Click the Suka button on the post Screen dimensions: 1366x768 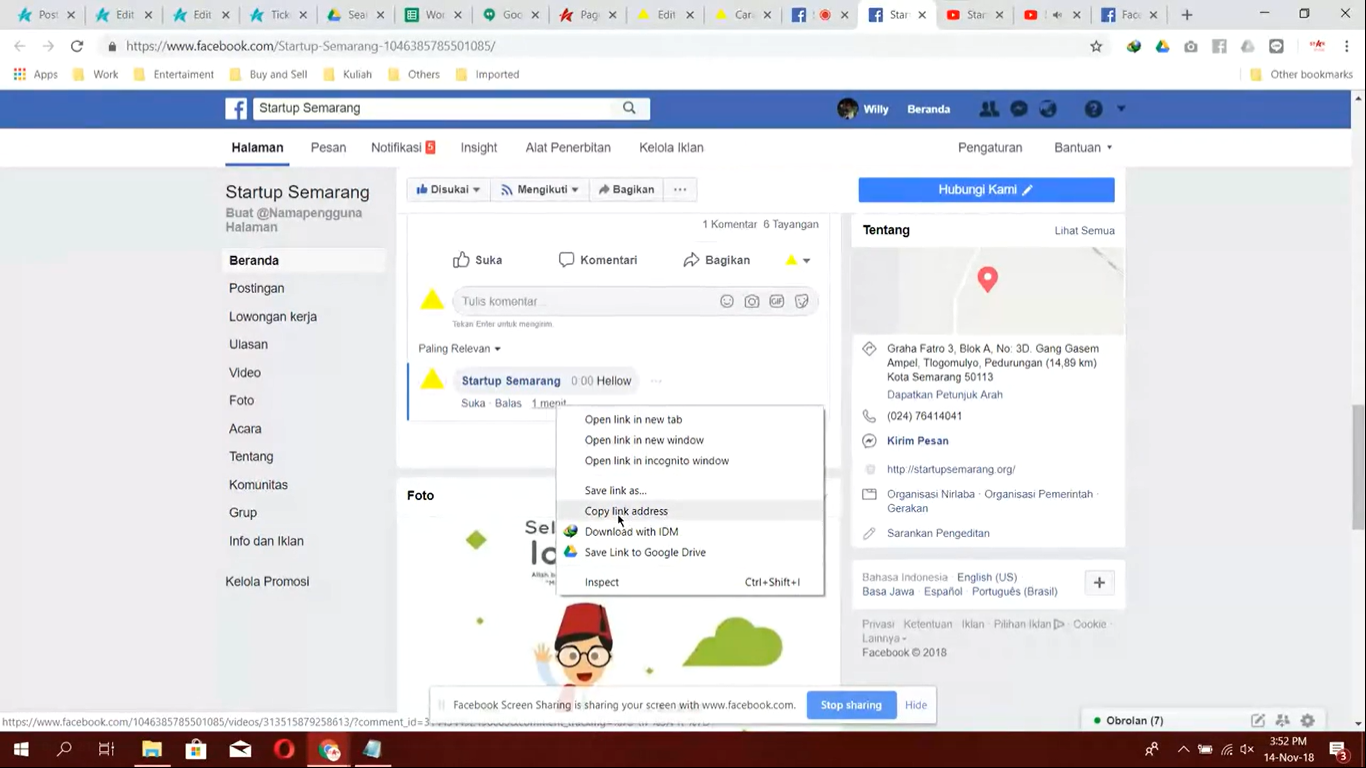477,260
